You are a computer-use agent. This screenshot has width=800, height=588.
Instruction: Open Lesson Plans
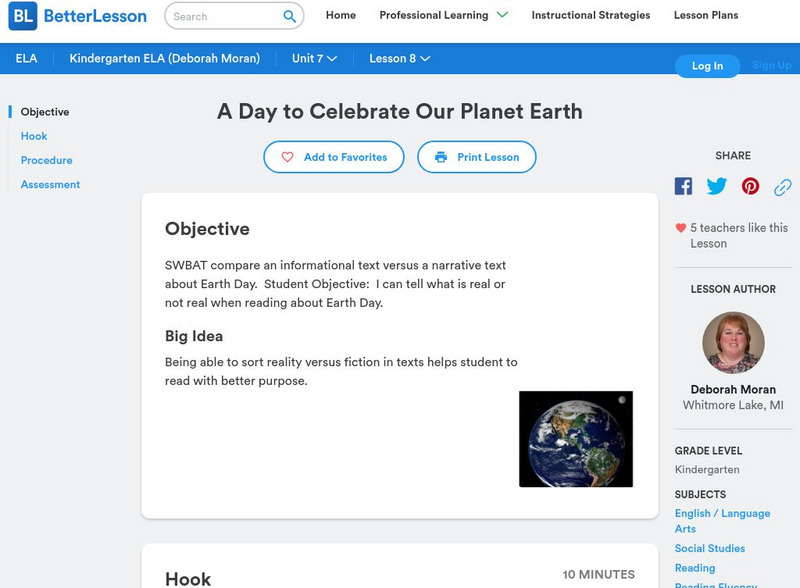[x=706, y=15]
